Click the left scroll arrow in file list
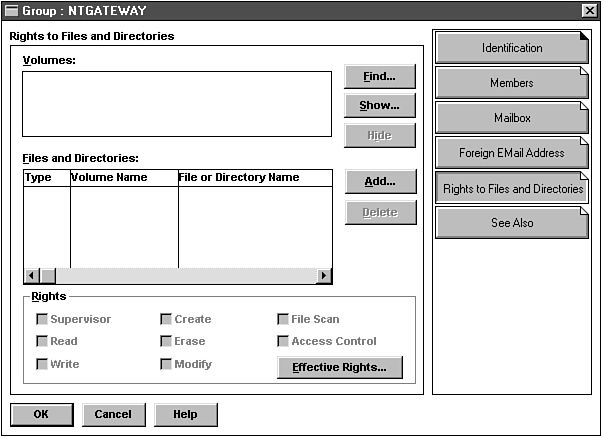 coord(31,276)
